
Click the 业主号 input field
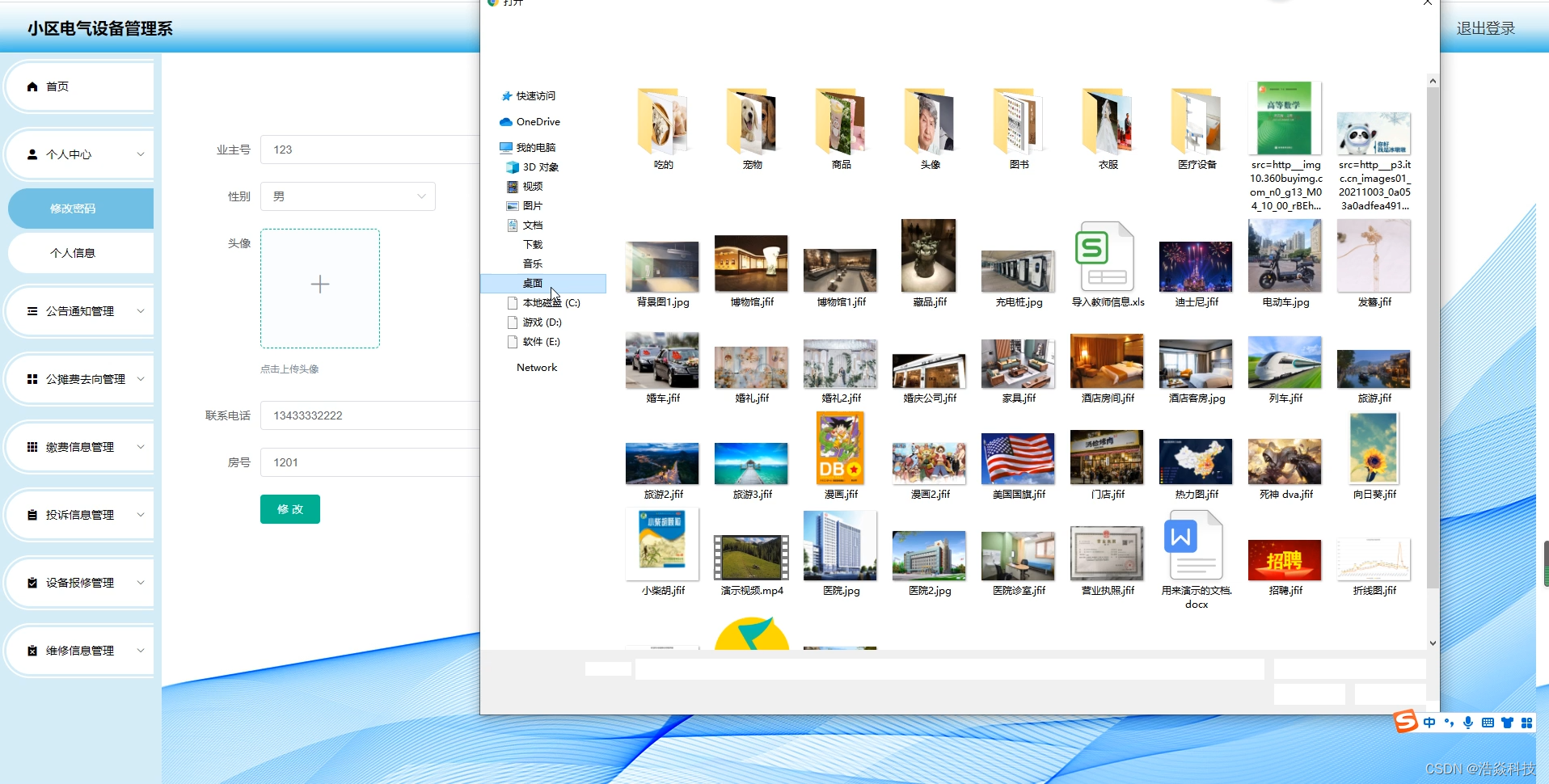pyautogui.click(x=370, y=150)
